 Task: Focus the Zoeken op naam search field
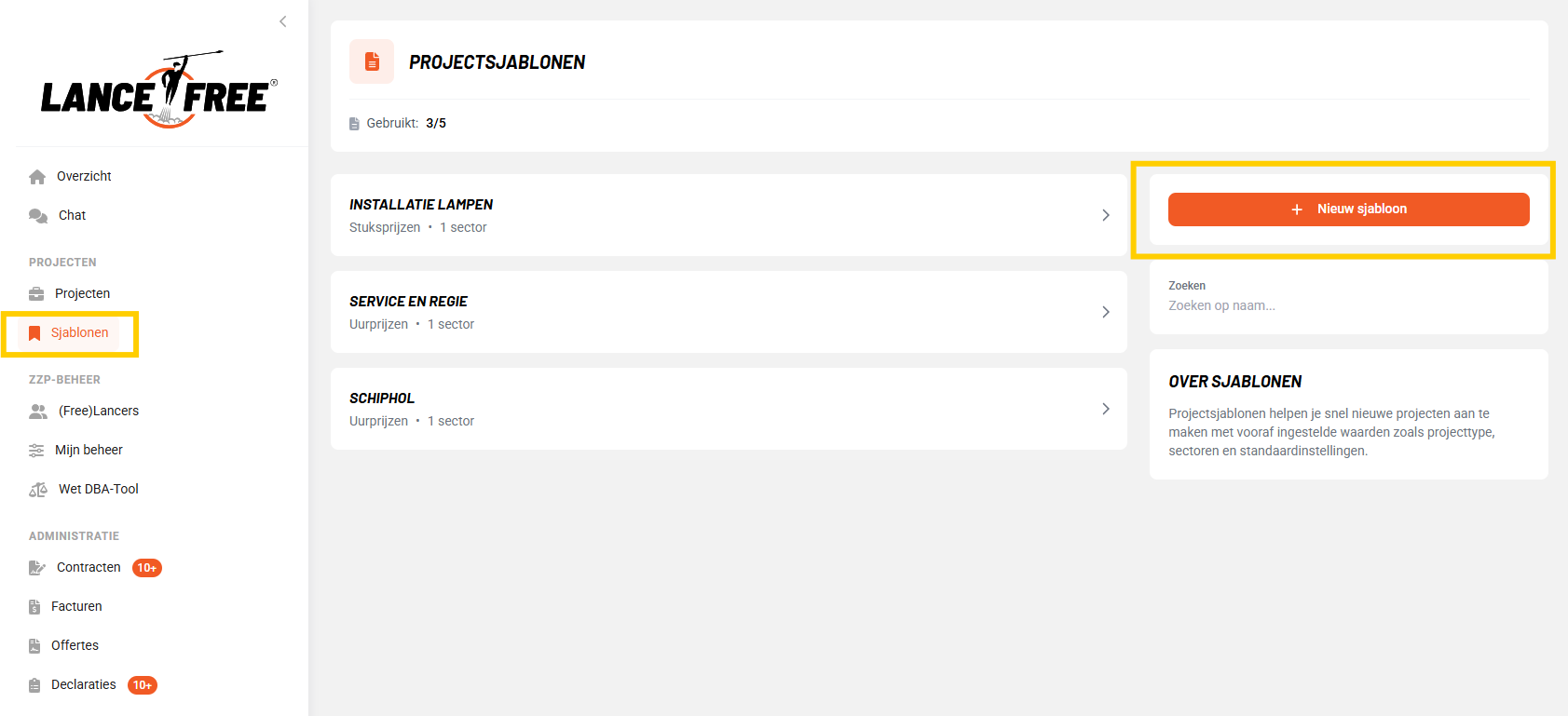pos(1348,305)
